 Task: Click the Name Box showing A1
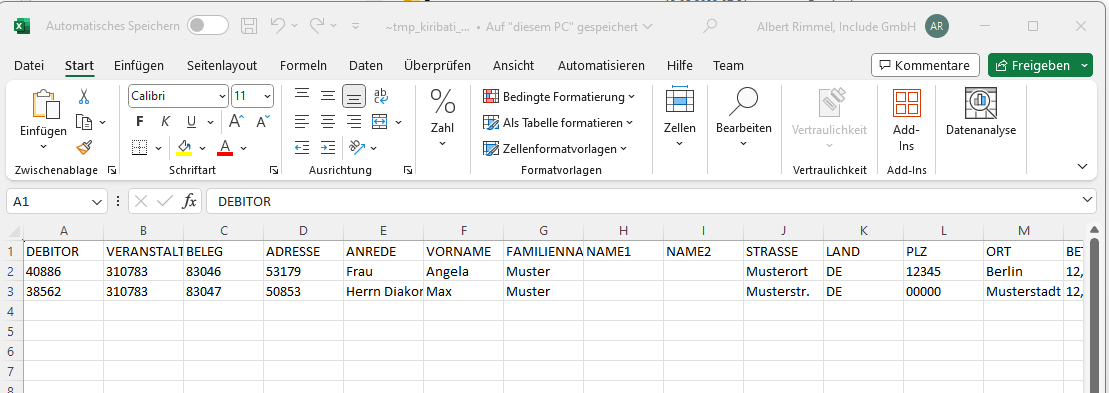(57, 201)
